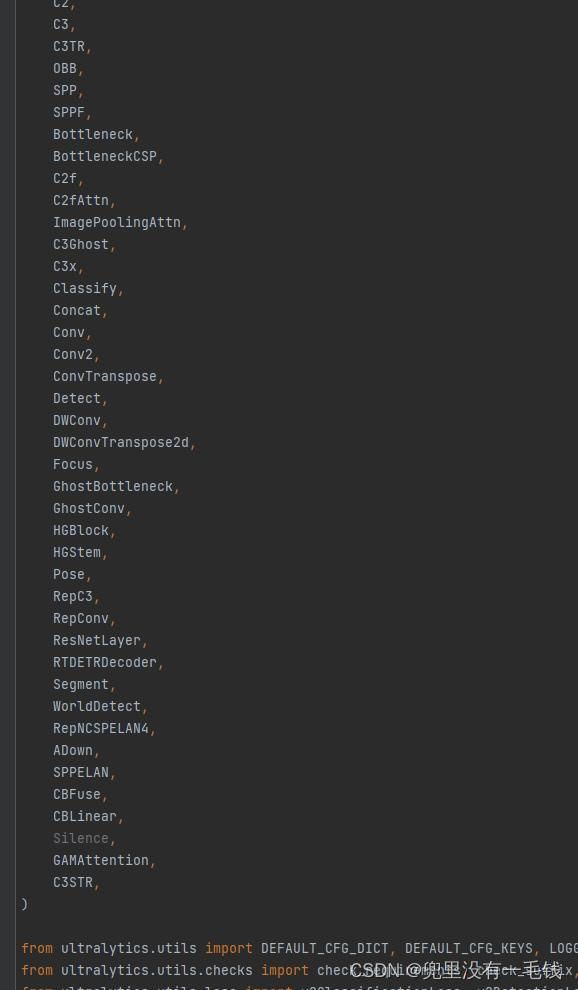This screenshot has height=990, width=578.
Task: Place the cursor on RTDETRDecoder
Action: (x=105, y=662)
